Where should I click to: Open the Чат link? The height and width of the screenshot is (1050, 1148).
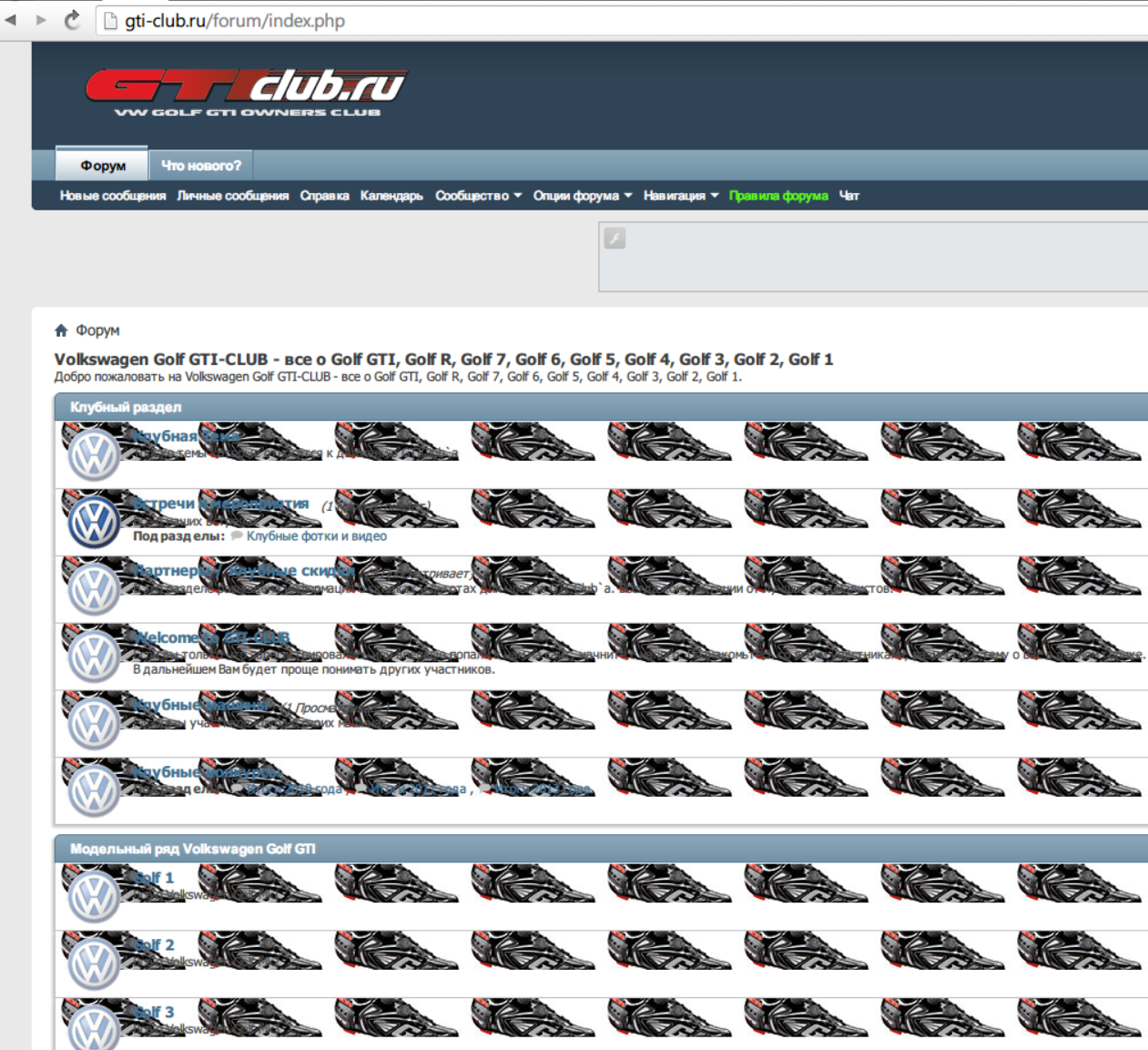pyautogui.click(x=848, y=196)
